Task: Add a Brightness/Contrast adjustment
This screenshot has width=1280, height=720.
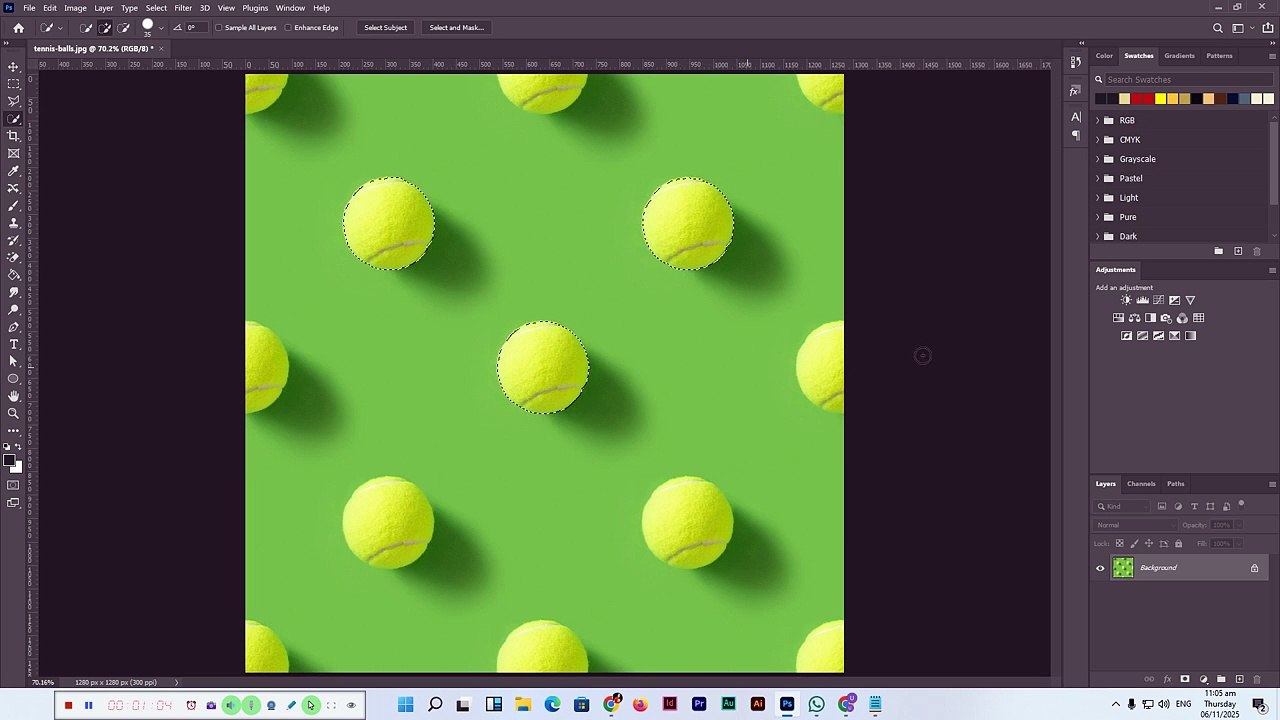Action: point(1127,300)
